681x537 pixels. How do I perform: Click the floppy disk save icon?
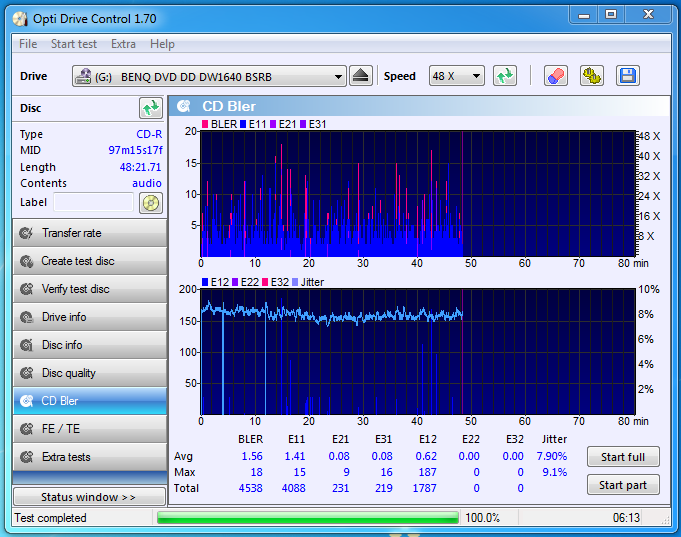(628, 76)
